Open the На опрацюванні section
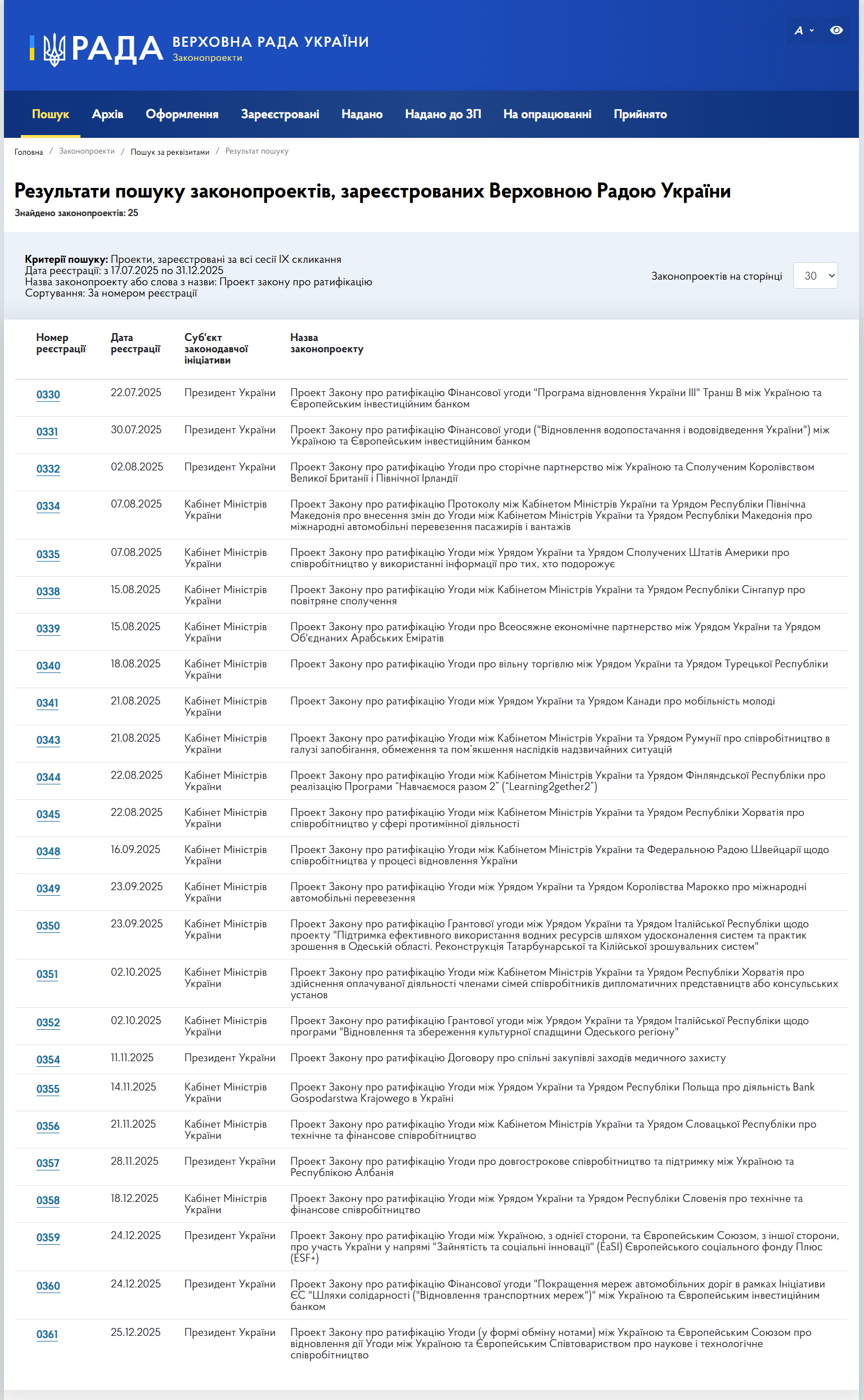864x1400 pixels. coord(547,114)
